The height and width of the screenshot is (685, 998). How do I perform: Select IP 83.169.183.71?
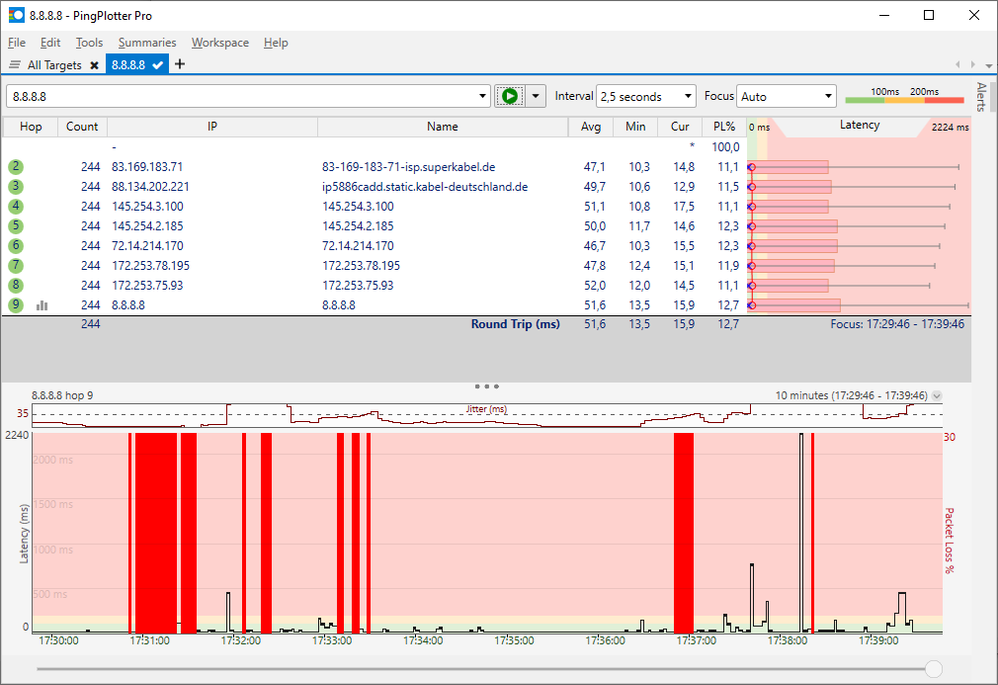pyautogui.click(x=147, y=167)
